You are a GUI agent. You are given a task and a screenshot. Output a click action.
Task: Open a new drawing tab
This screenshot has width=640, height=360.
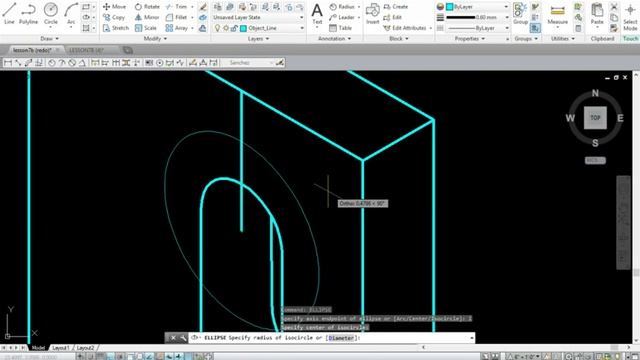tap(128, 50)
